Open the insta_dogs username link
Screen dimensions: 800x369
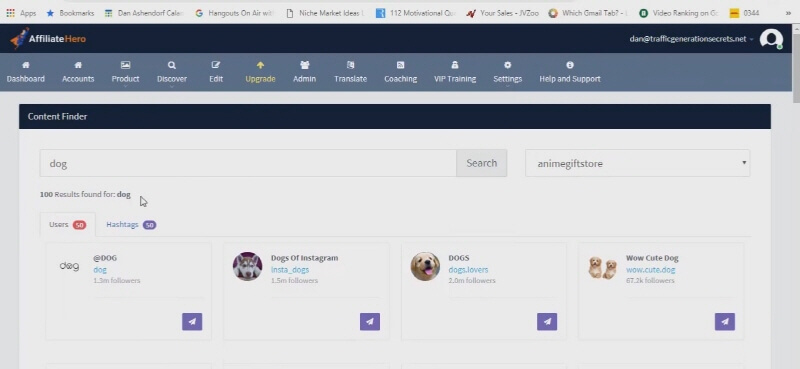tap(290, 269)
